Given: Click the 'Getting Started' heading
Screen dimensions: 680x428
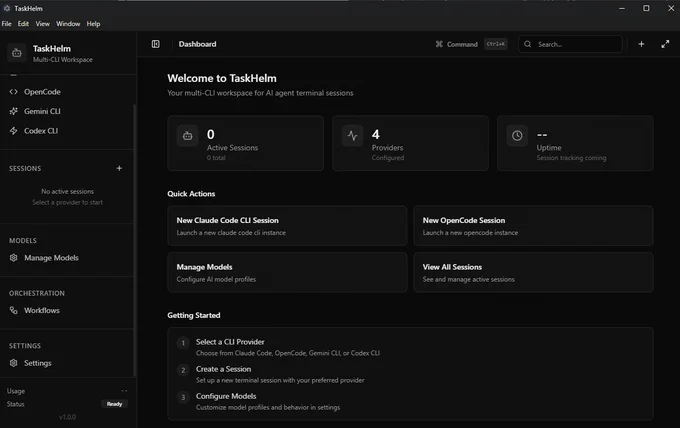Looking at the screenshot, I should pos(194,315).
